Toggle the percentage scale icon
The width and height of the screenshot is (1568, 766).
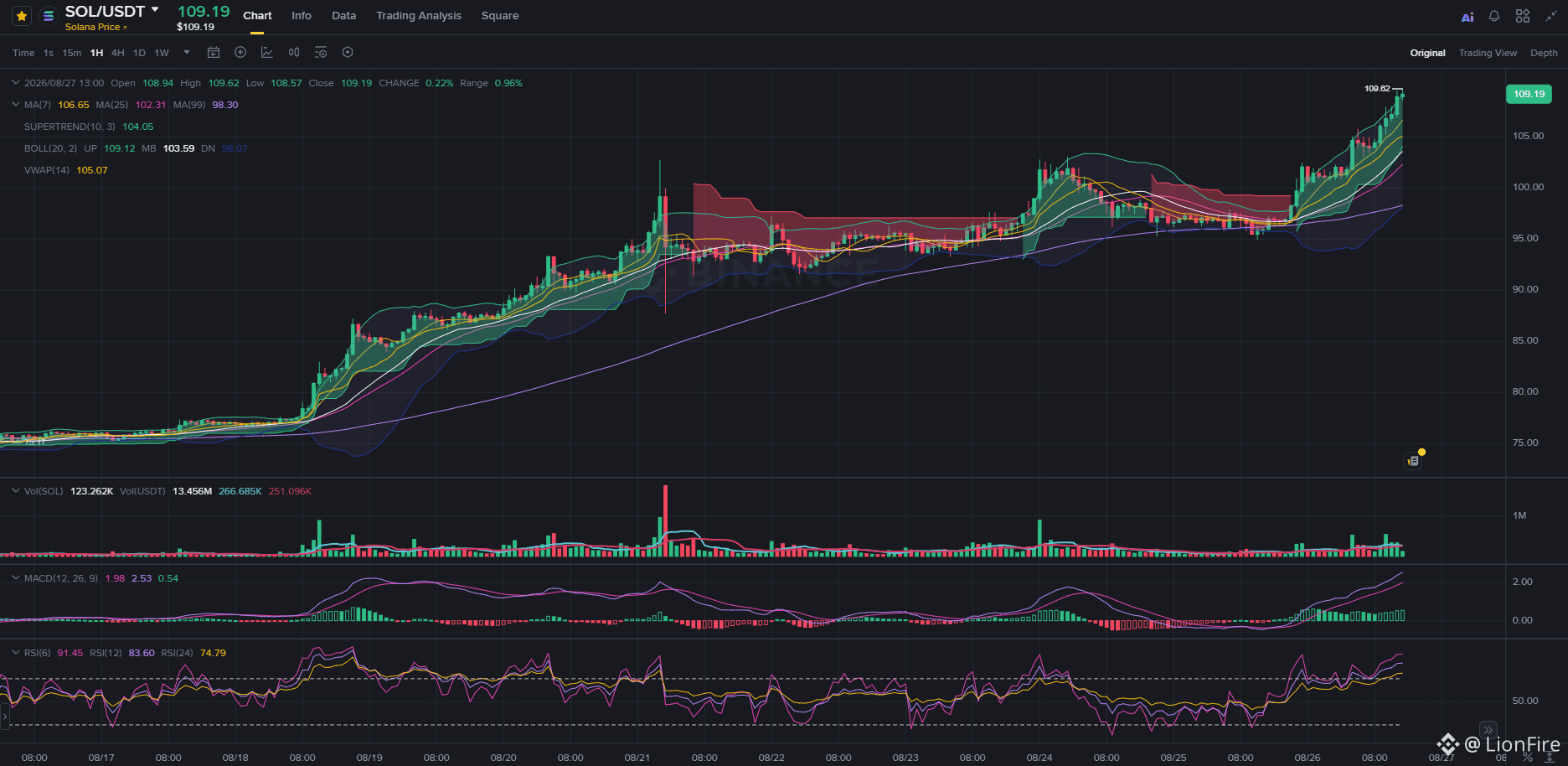[x=1528, y=757]
